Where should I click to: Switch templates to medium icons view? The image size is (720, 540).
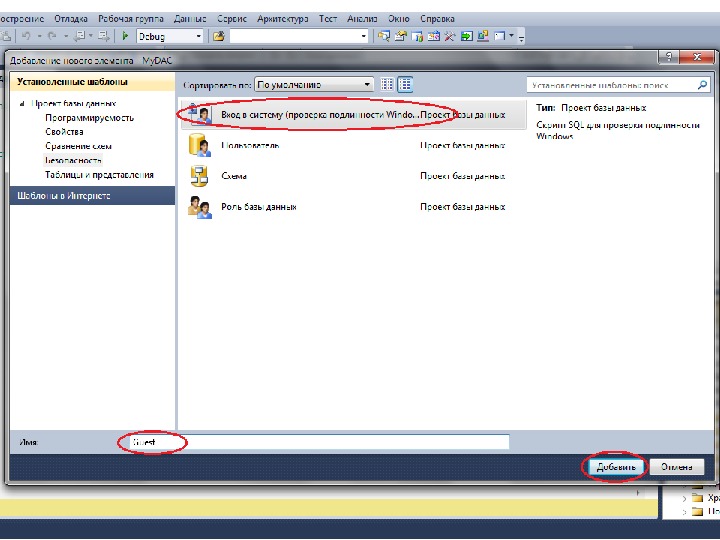point(405,84)
